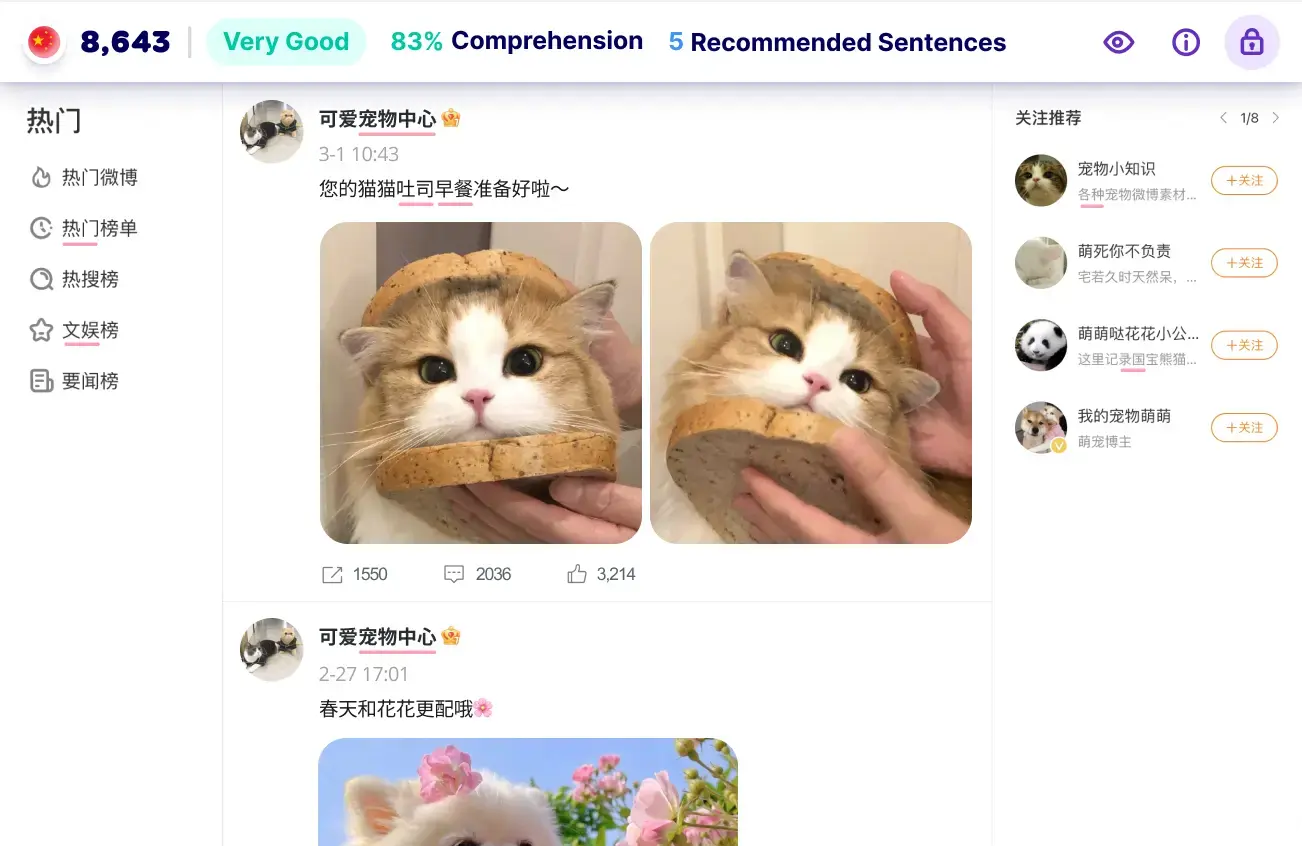
Task: Open the 热搜榜 sidebar item
Action: click(75, 279)
